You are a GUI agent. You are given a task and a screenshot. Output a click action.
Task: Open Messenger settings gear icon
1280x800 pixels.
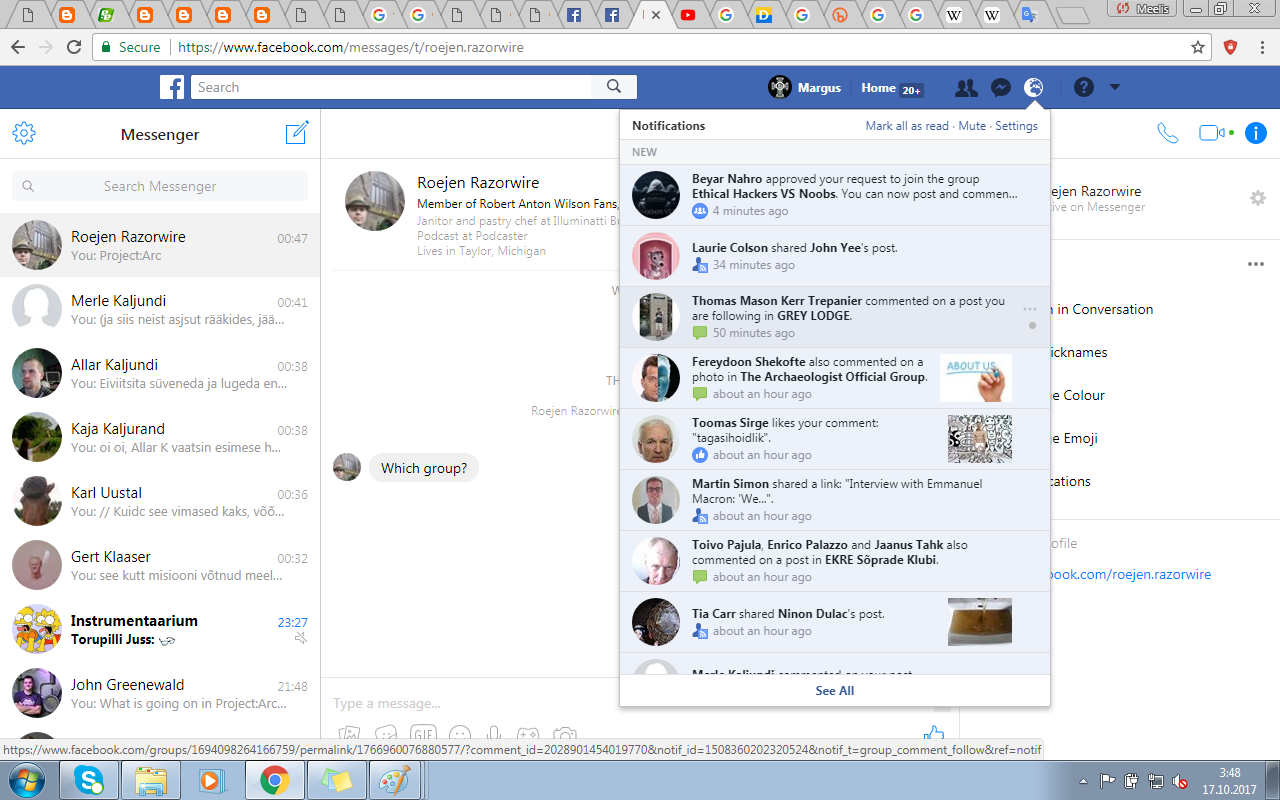click(24, 133)
